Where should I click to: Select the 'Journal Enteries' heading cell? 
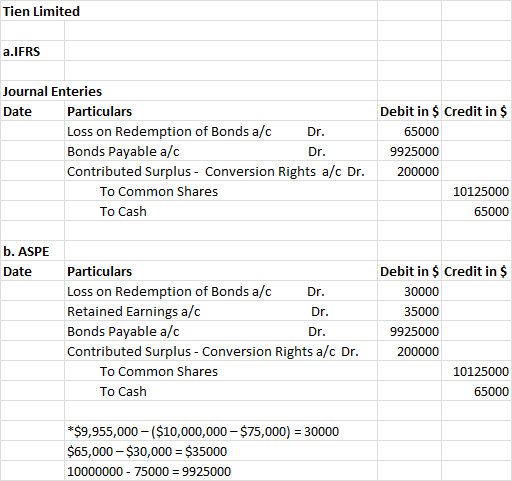[189, 91]
